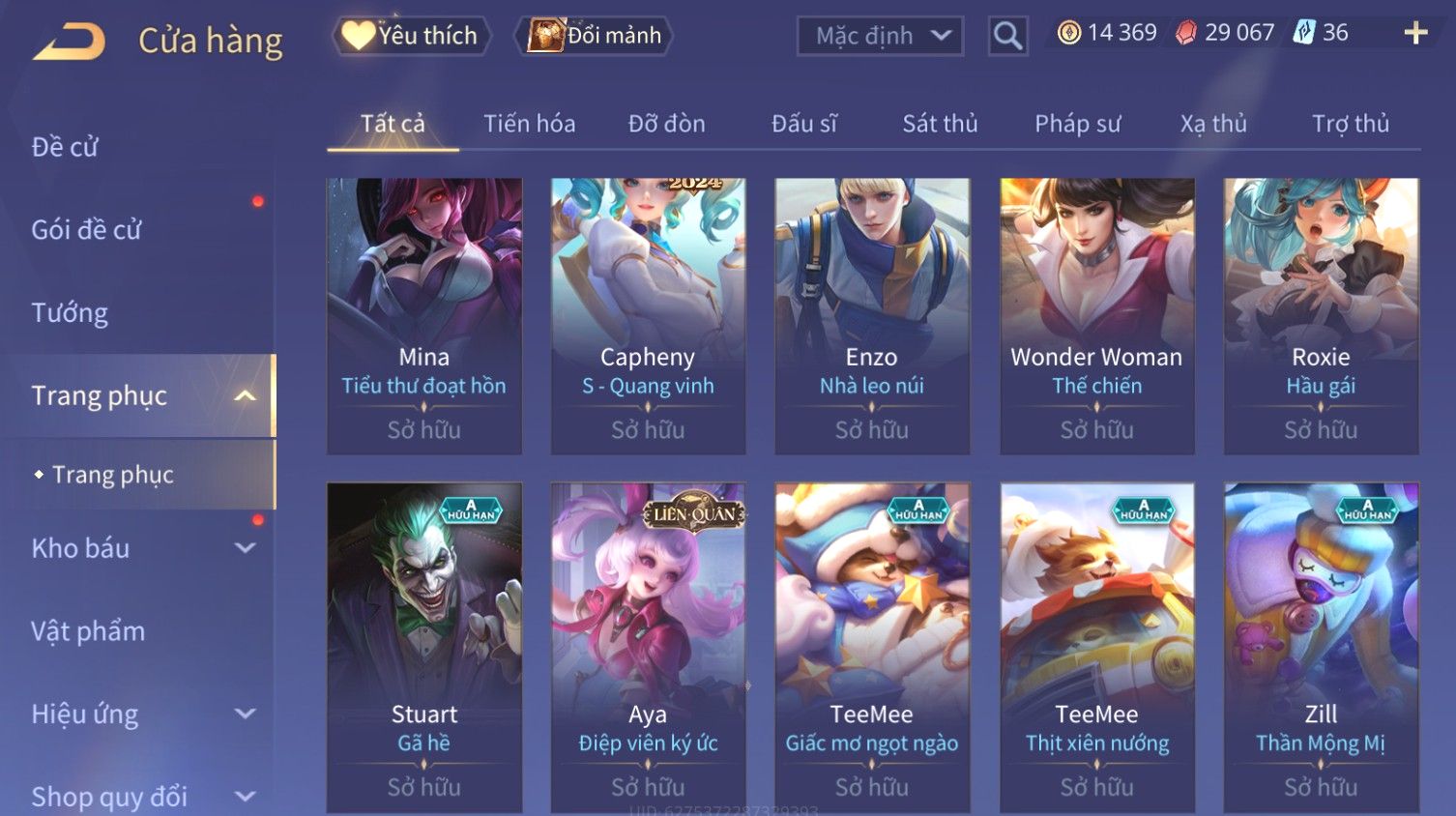This screenshot has height=816, width=1456.
Task: Open Tướng in the sidebar
Action: point(70,313)
